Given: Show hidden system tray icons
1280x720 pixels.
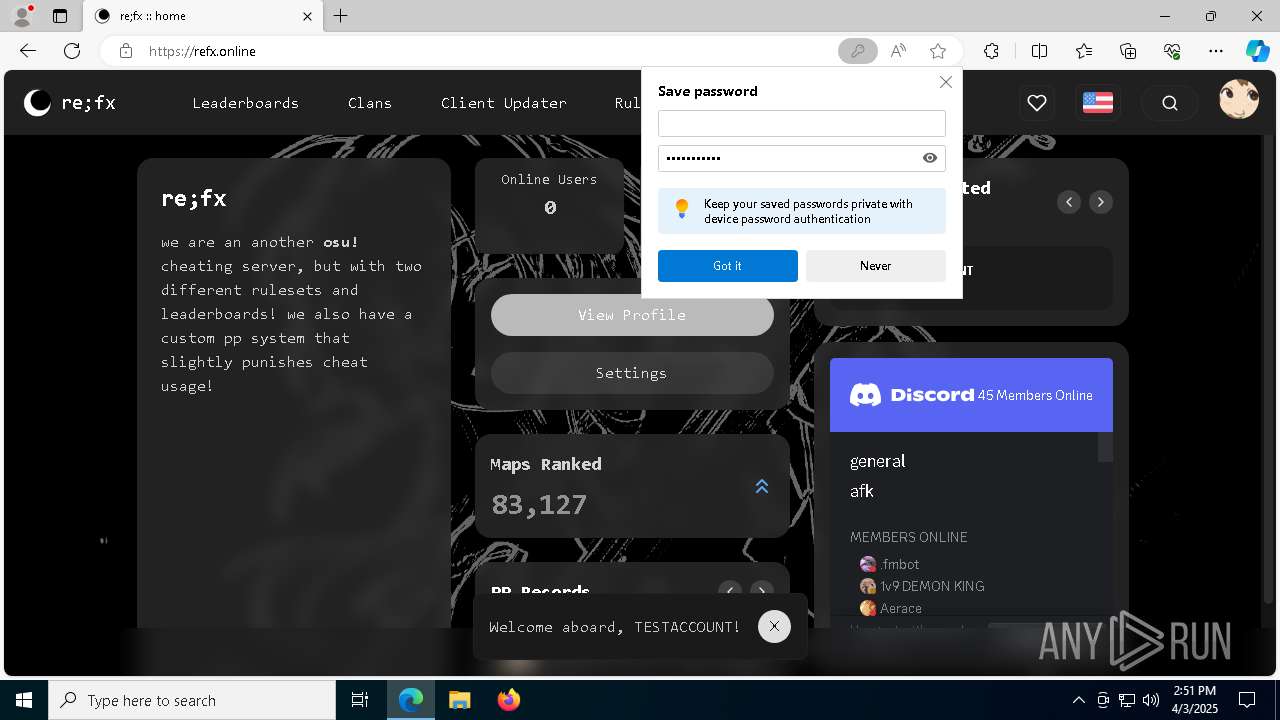Looking at the screenshot, I should pos(1079,700).
